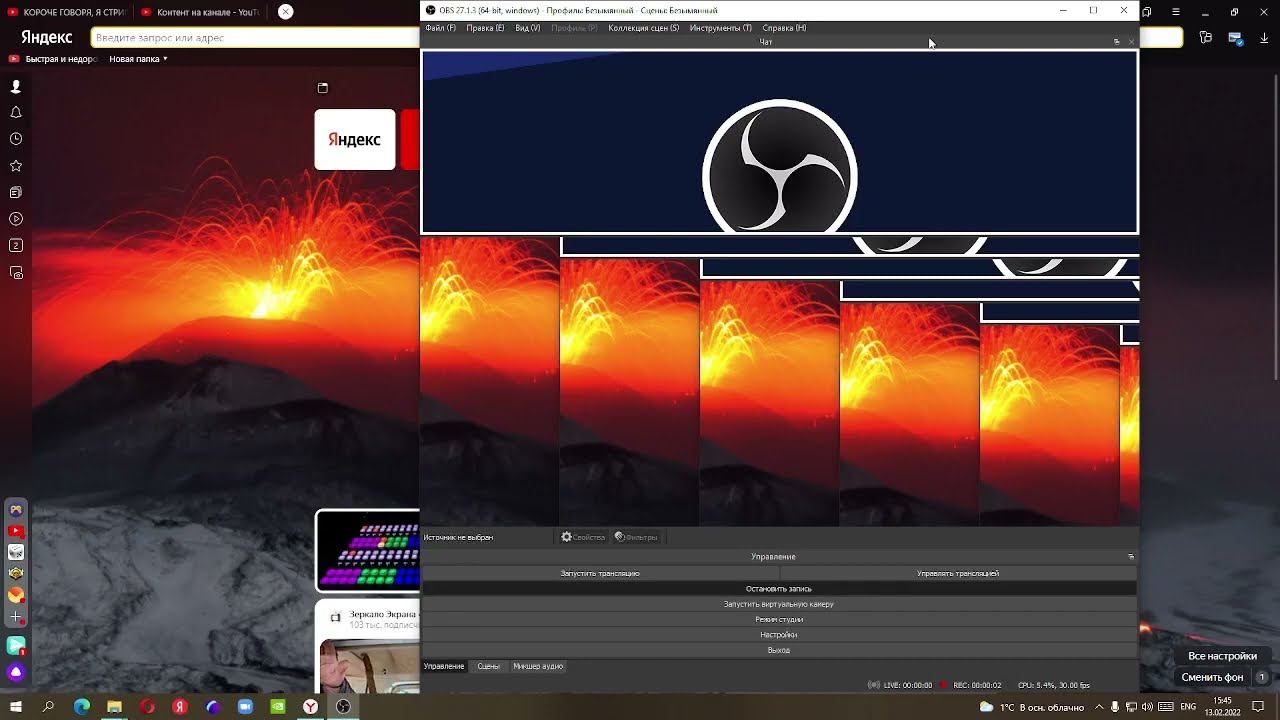Open the video play icon in sidebar
Image resolution: width=1280 pixels, height=720 pixels.
click(x=16, y=219)
